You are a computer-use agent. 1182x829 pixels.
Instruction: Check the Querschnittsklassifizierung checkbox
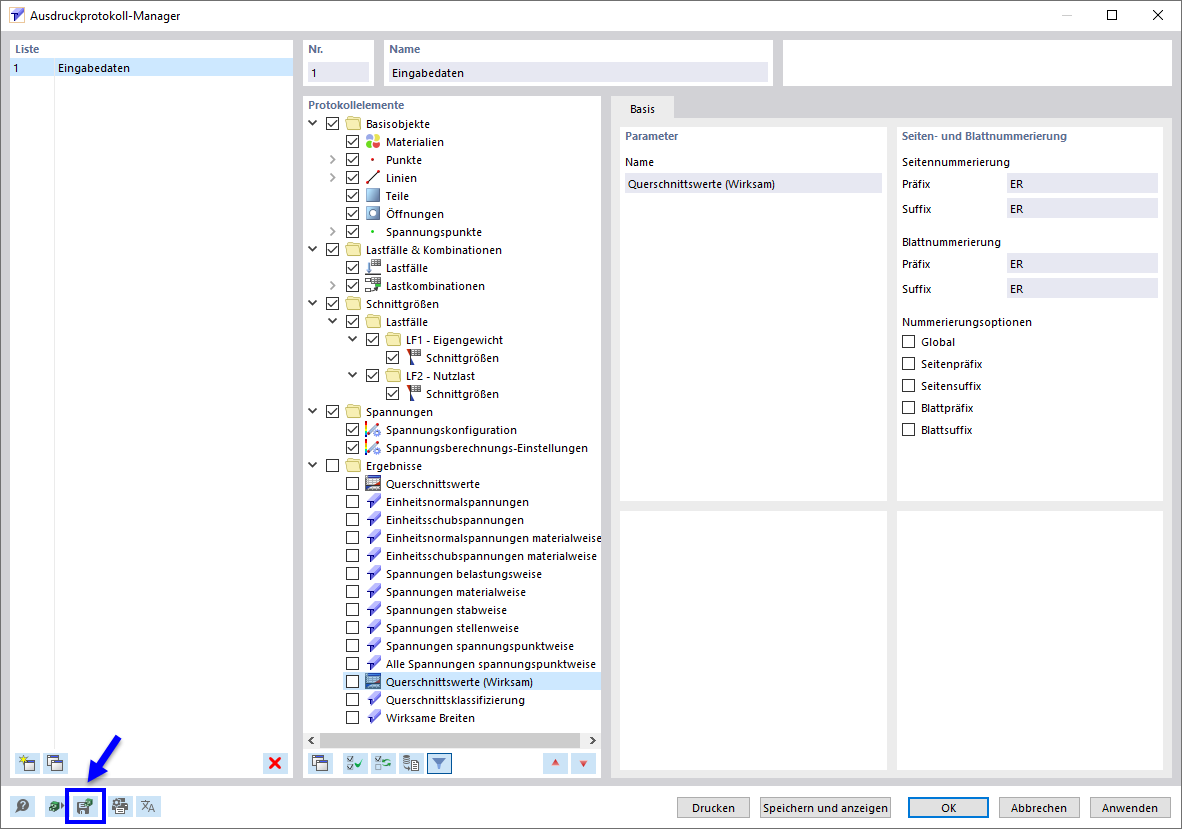coord(352,700)
